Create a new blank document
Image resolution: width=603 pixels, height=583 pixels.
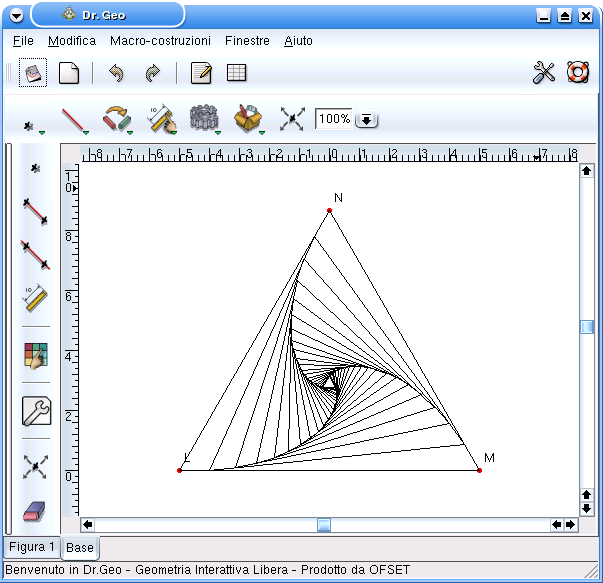click(x=69, y=73)
